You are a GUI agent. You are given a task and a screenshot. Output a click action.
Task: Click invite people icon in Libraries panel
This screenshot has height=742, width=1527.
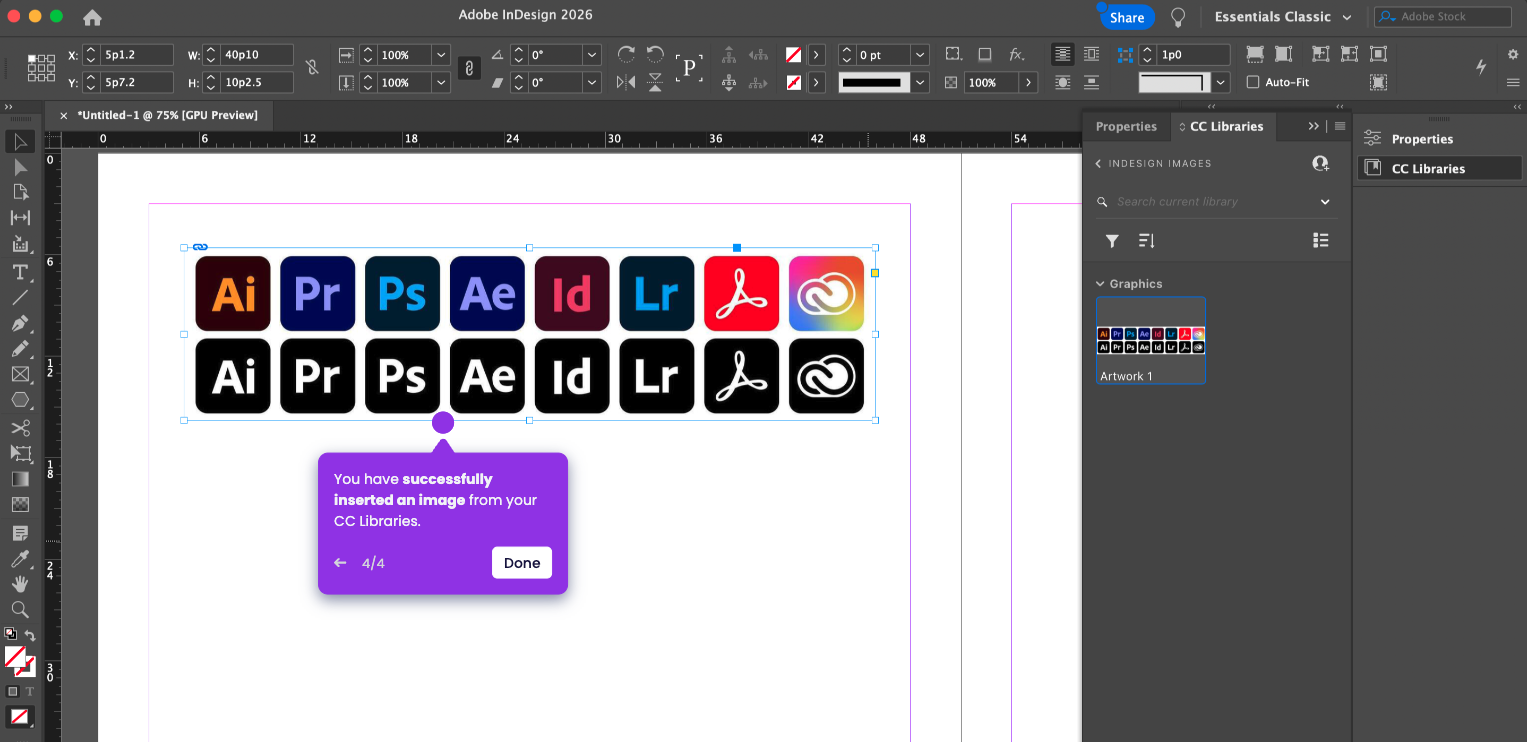coord(1321,163)
